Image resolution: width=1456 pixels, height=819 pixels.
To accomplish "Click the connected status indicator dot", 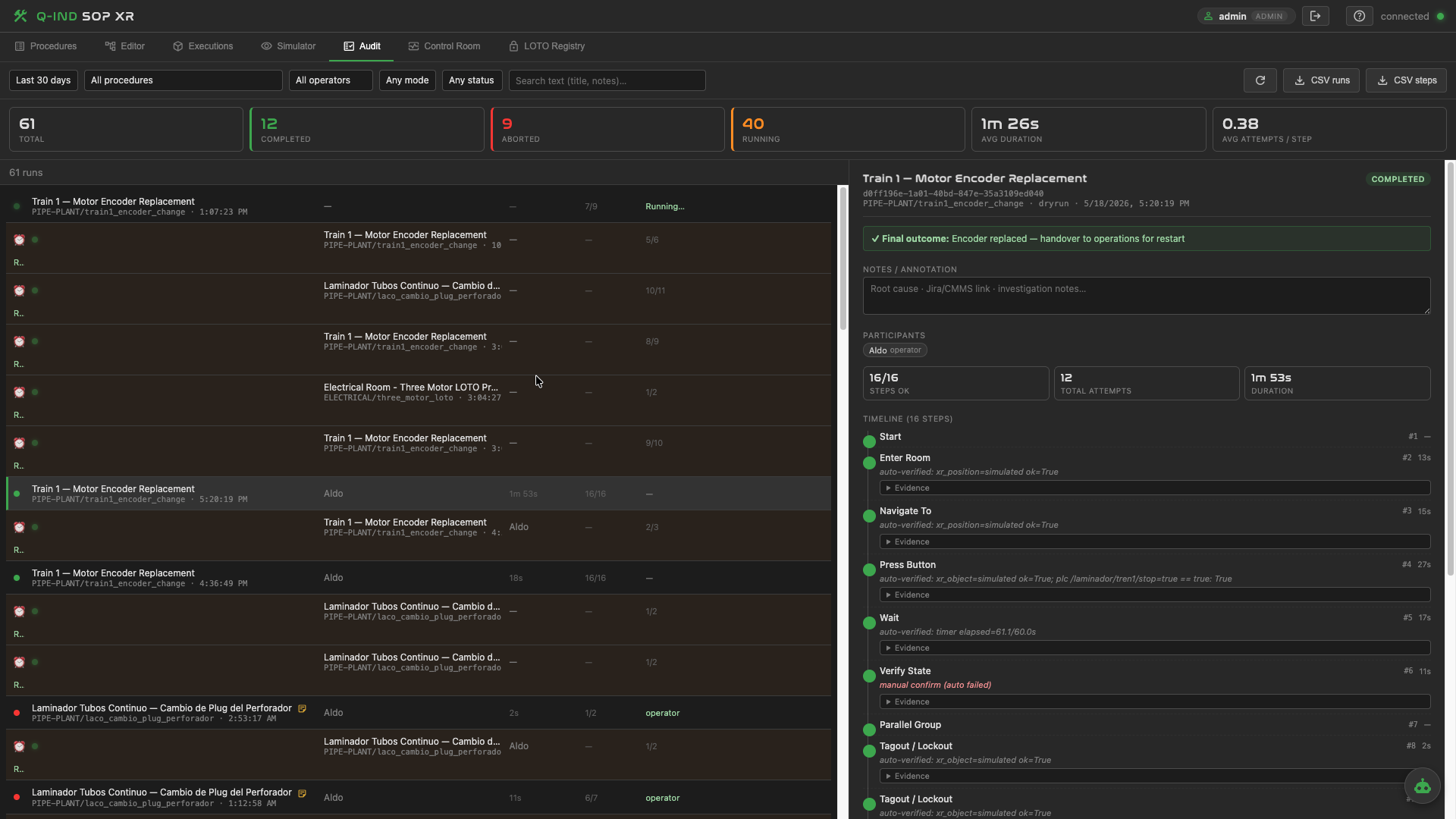I will 1440,16.
